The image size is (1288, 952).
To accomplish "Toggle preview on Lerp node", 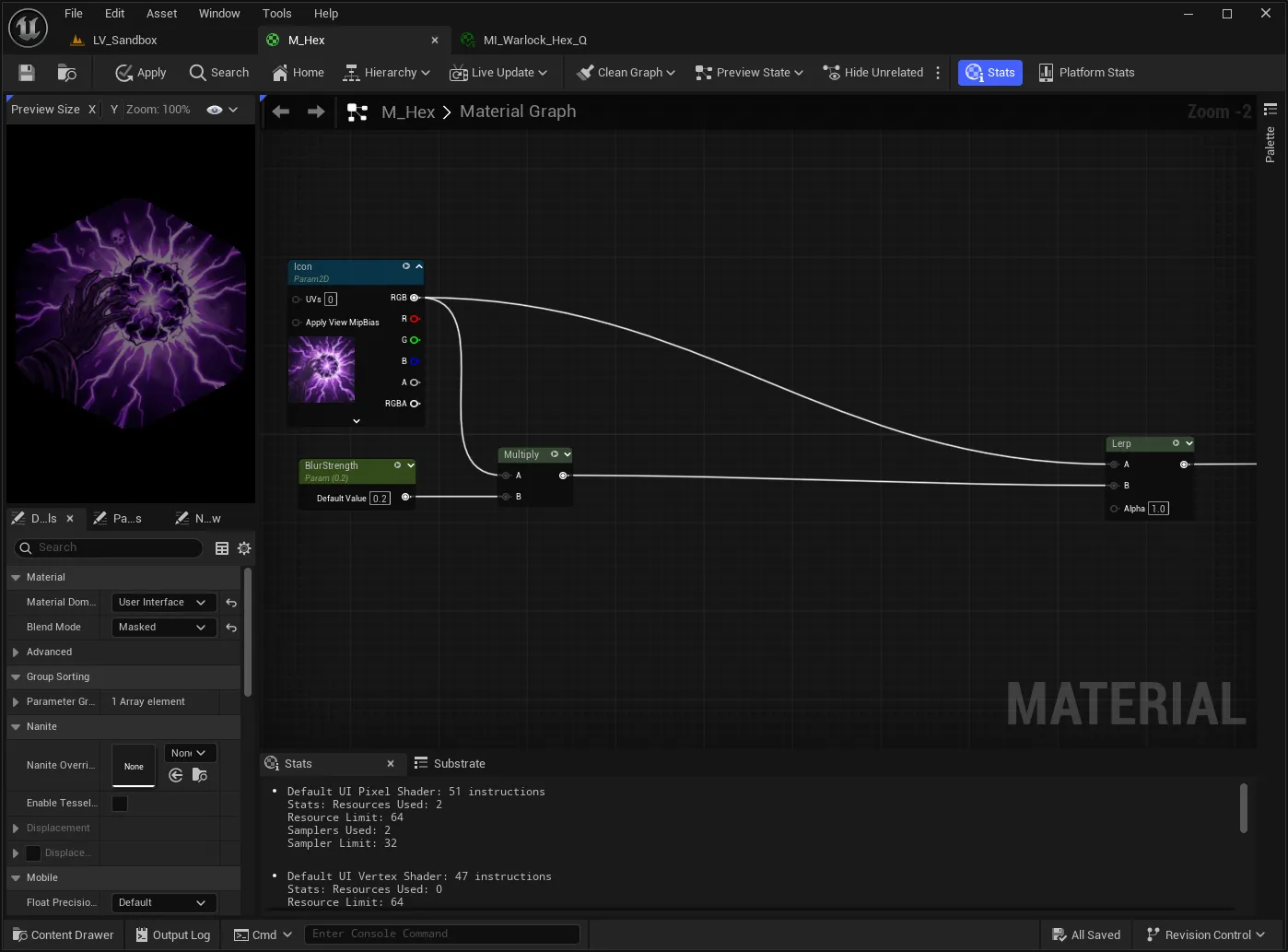I will click(1176, 443).
